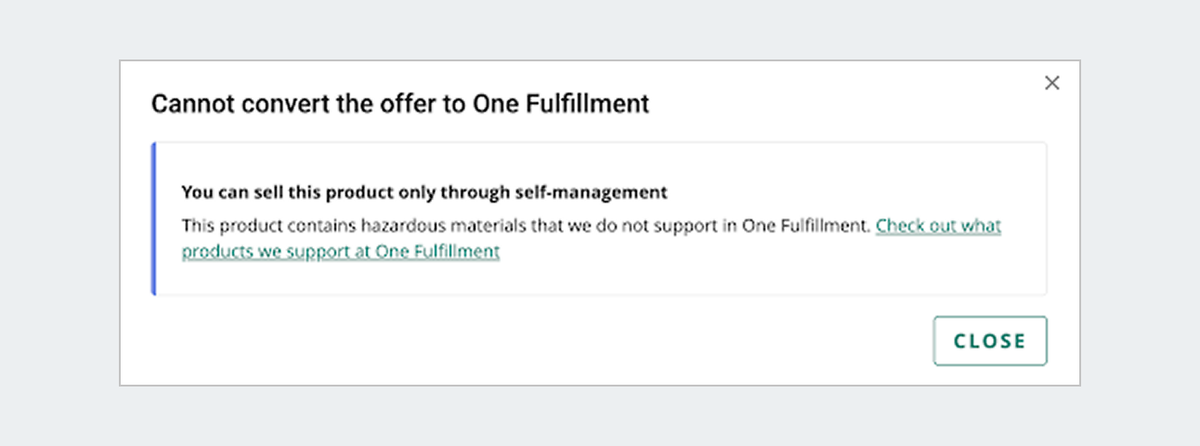Click the blue accent bar of the notice
The image size is (1200, 446).
(153, 219)
